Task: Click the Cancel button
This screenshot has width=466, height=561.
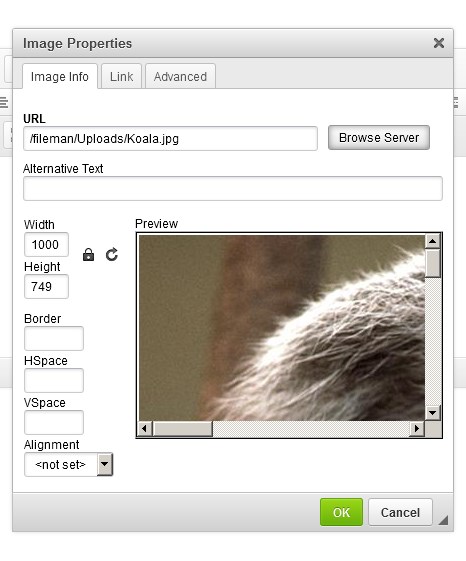Action: coord(400,512)
